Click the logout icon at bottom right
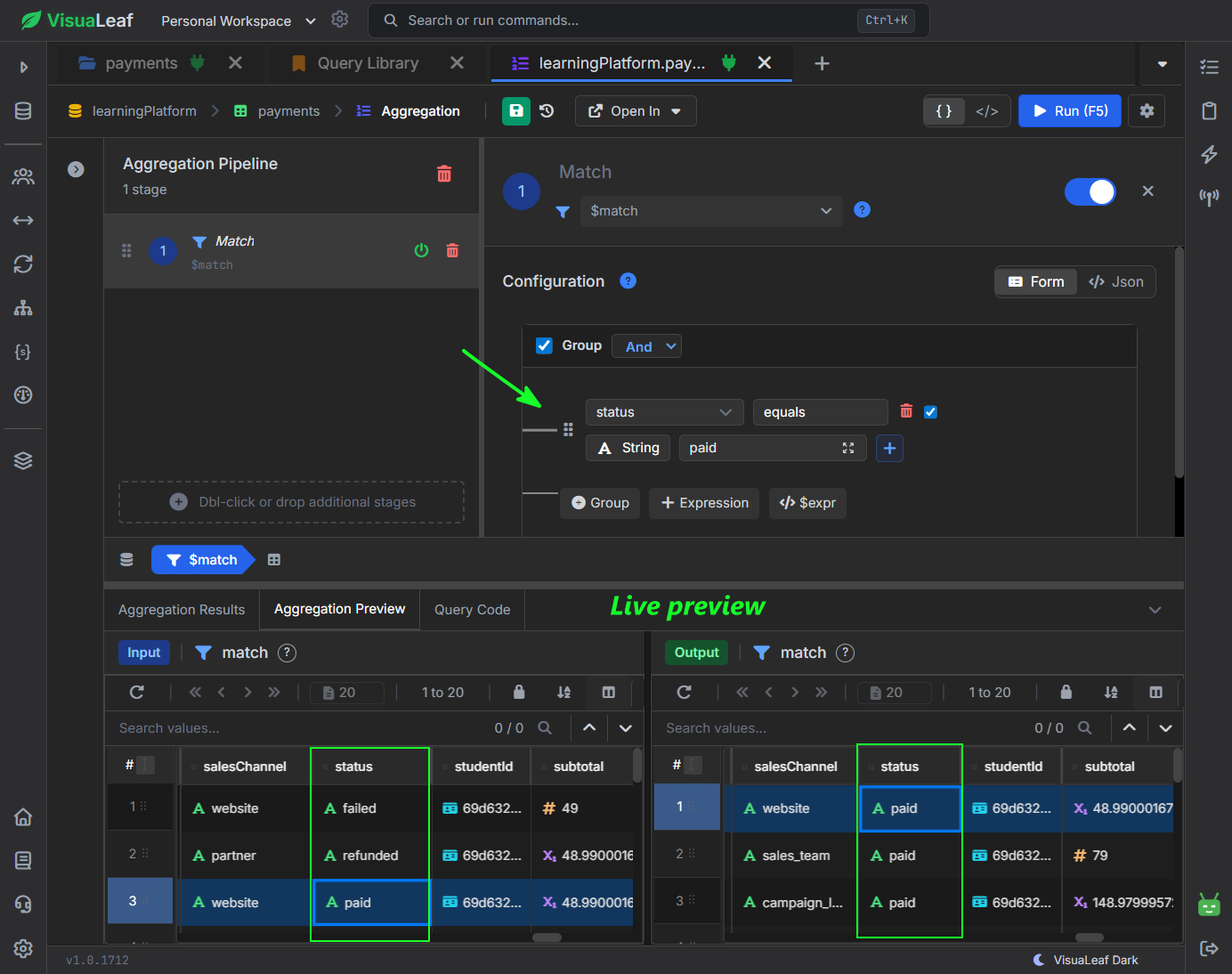Viewport: 1232px width, 974px height. [1209, 948]
